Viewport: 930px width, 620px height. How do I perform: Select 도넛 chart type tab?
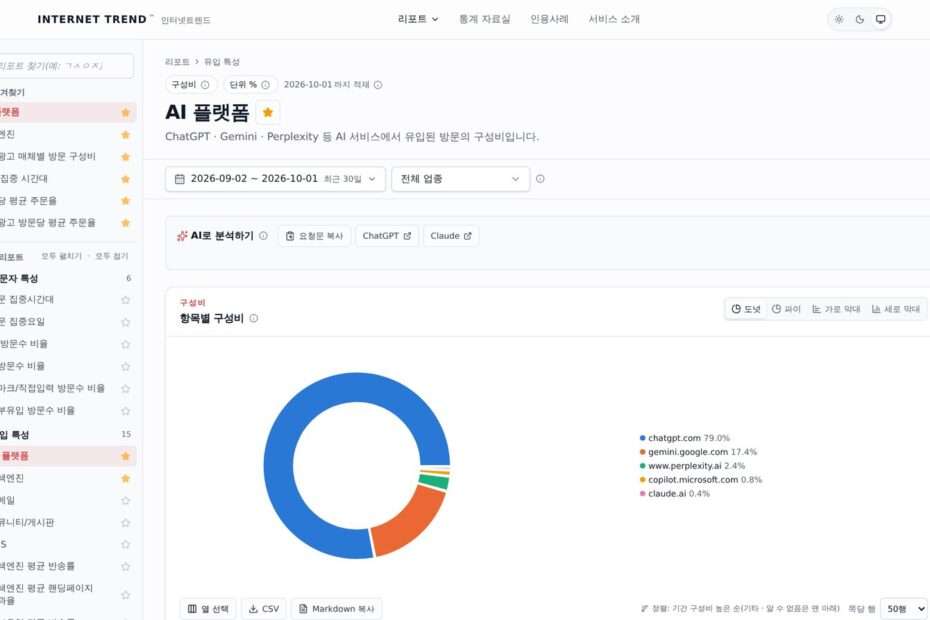[x=746, y=309]
